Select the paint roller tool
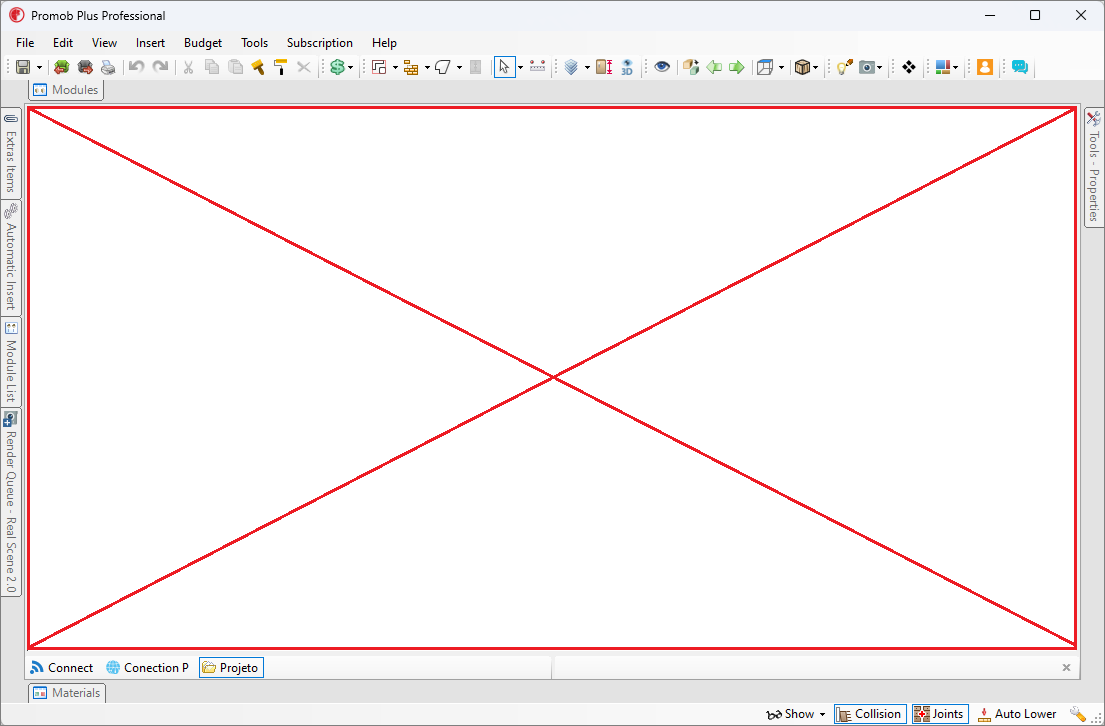The width and height of the screenshot is (1105, 726). point(280,67)
